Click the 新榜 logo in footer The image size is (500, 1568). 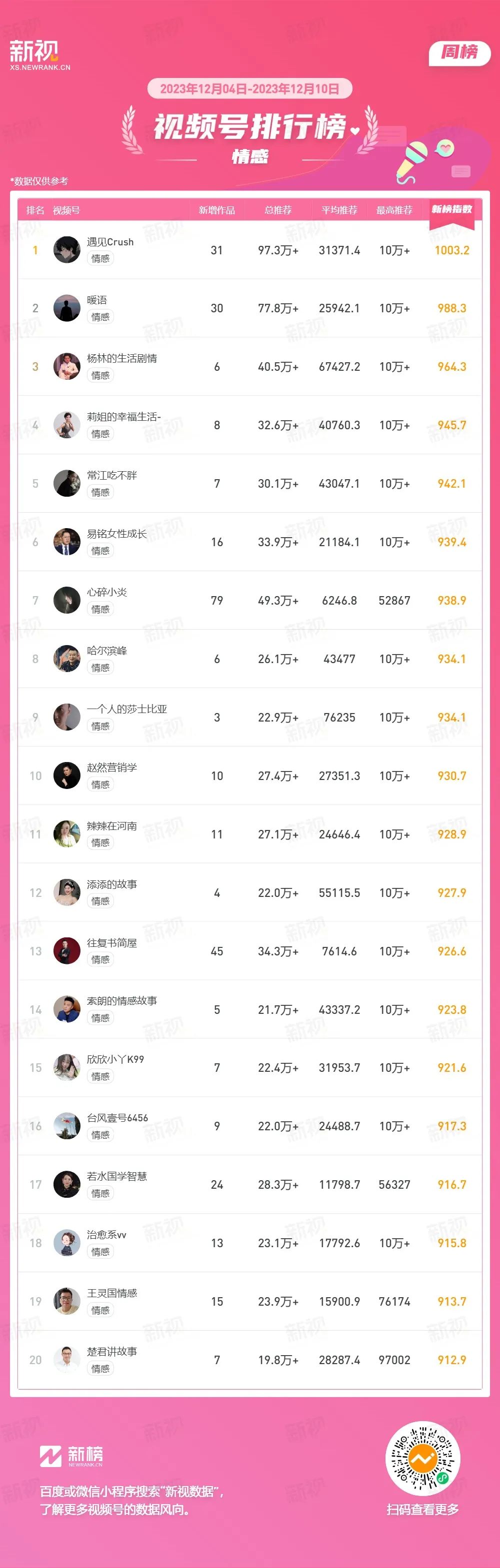[71, 1456]
